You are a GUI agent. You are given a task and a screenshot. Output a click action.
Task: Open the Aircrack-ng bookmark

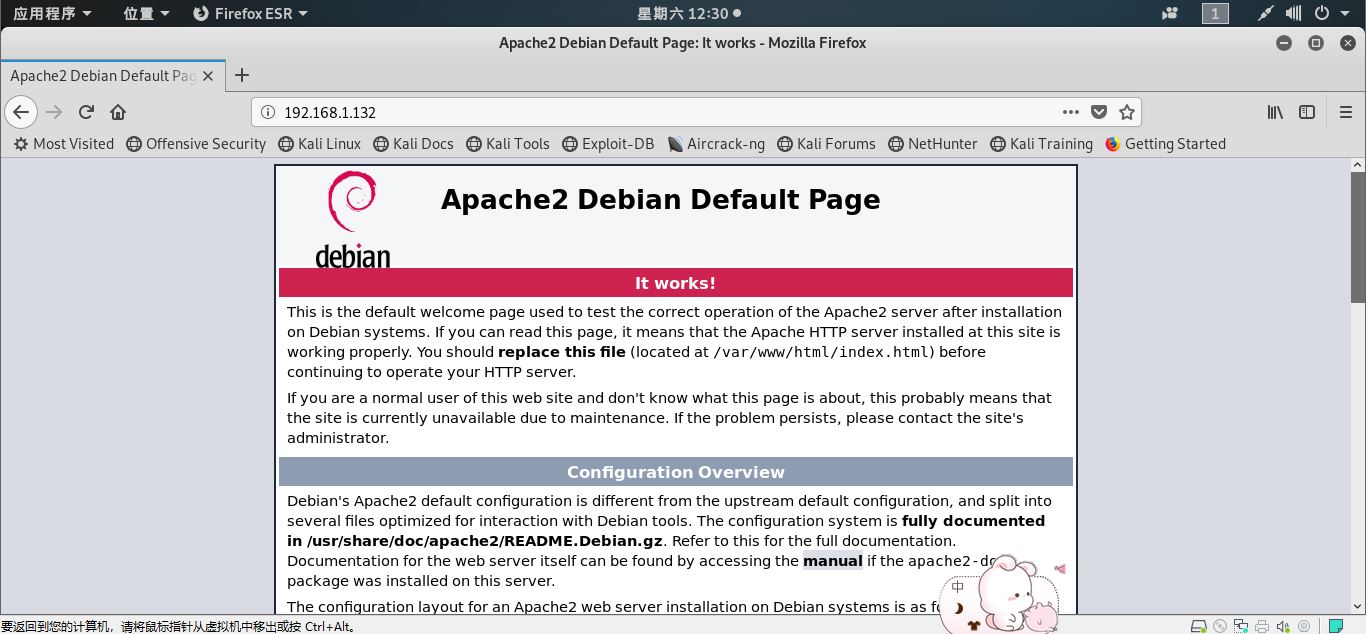coord(716,144)
